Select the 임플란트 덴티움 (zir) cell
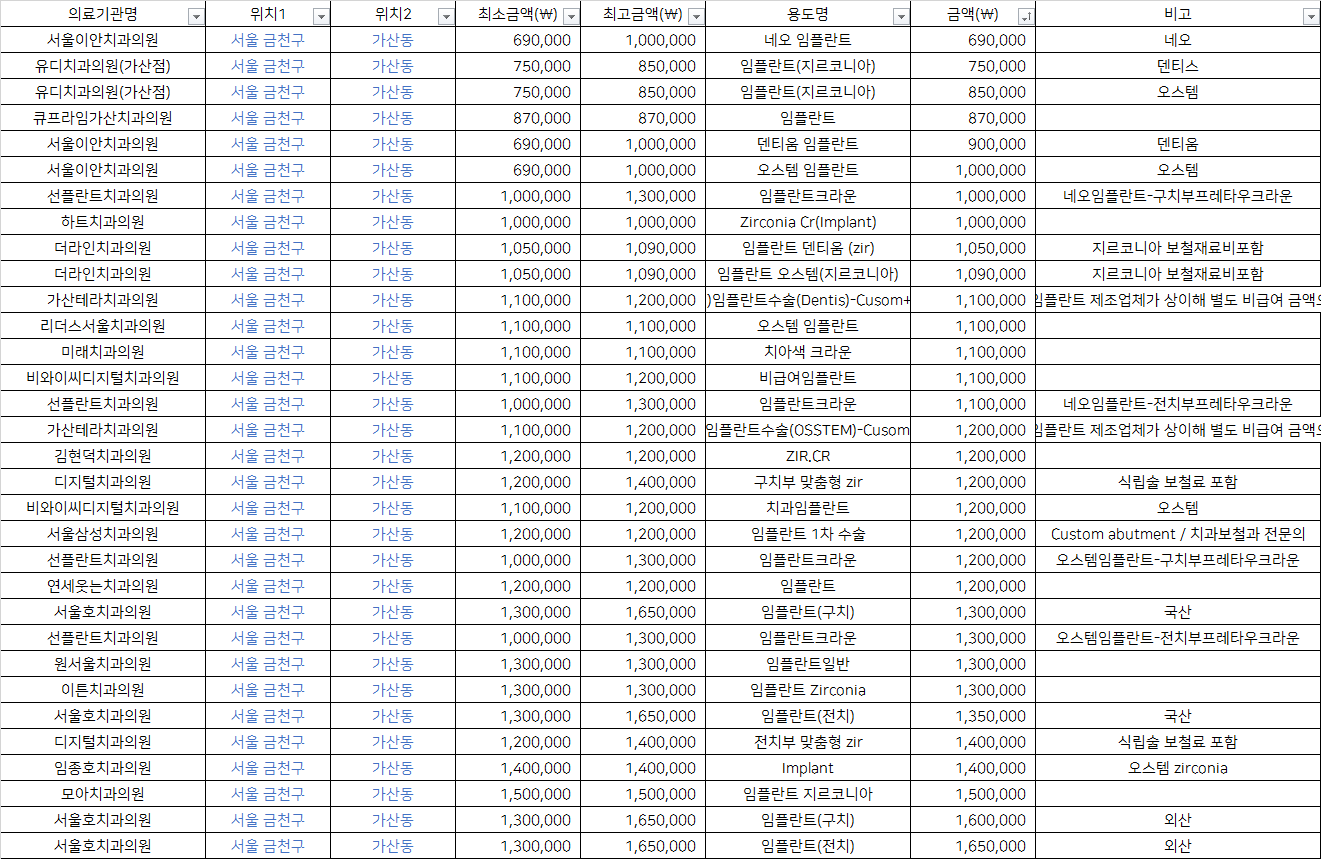The height and width of the screenshot is (859, 1321). click(808, 248)
